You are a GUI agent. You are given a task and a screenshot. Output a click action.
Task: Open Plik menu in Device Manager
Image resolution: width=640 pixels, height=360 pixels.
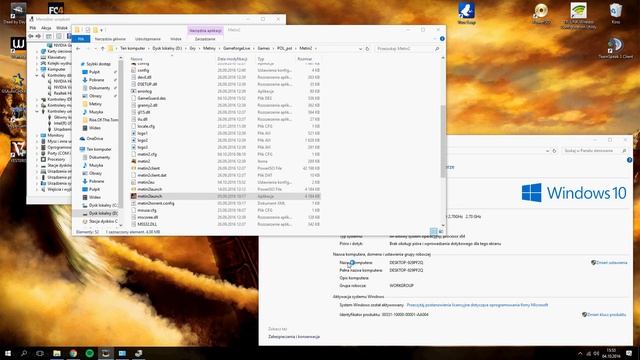(33, 28)
